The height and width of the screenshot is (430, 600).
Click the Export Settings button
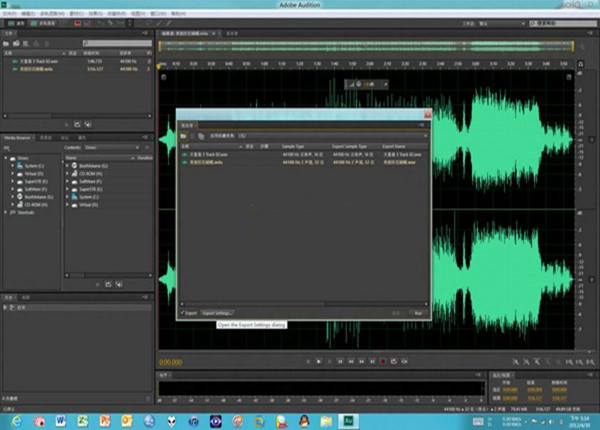[x=217, y=313]
